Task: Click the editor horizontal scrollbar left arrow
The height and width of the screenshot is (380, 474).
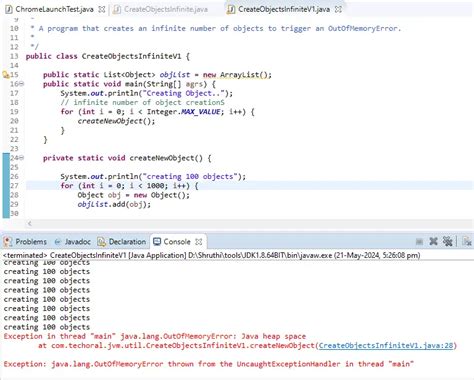Action: pos(30,223)
